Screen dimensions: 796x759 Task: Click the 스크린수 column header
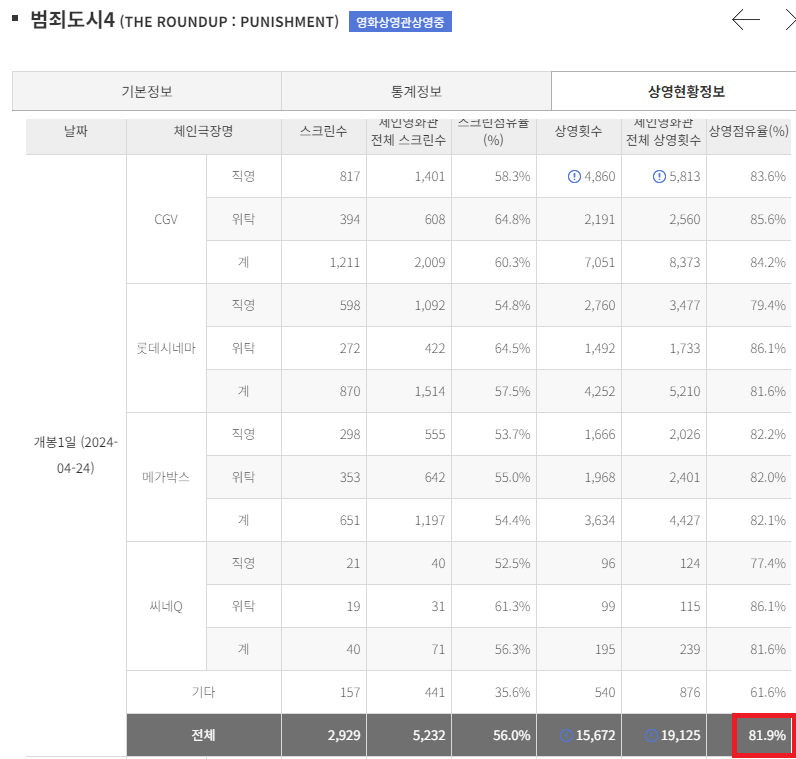pyautogui.click(x=323, y=131)
